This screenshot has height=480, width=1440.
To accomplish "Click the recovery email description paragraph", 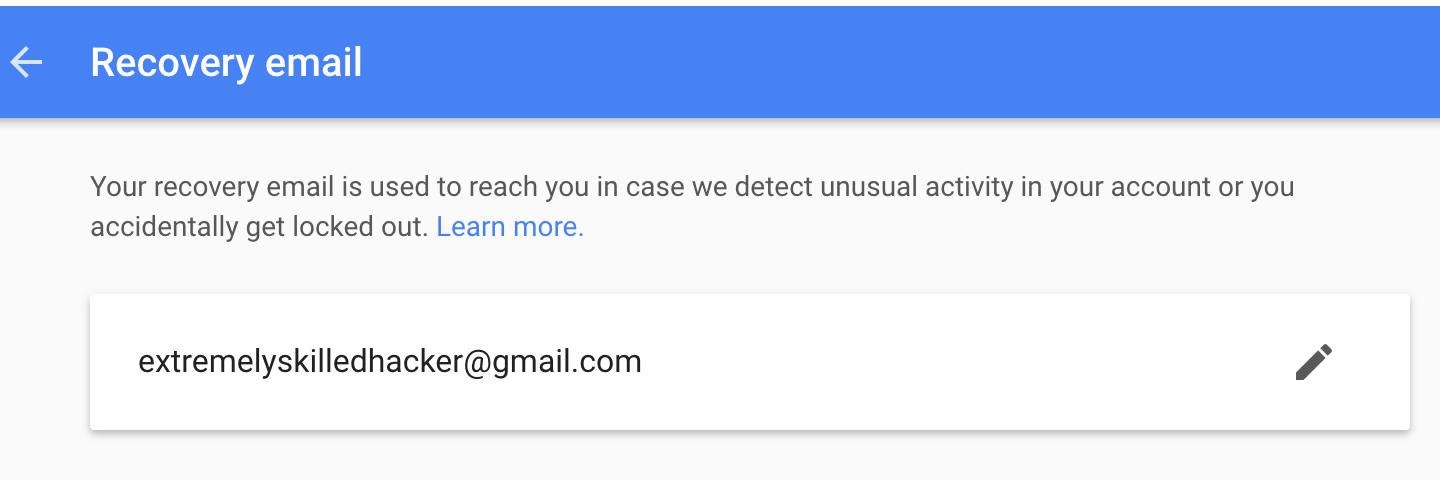I will tap(690, 188).
